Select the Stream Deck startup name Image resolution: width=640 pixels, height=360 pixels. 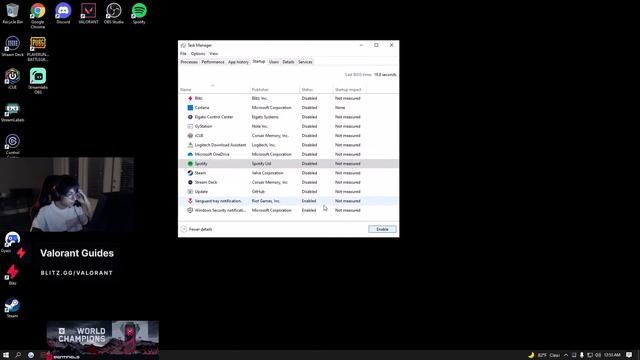206,182
